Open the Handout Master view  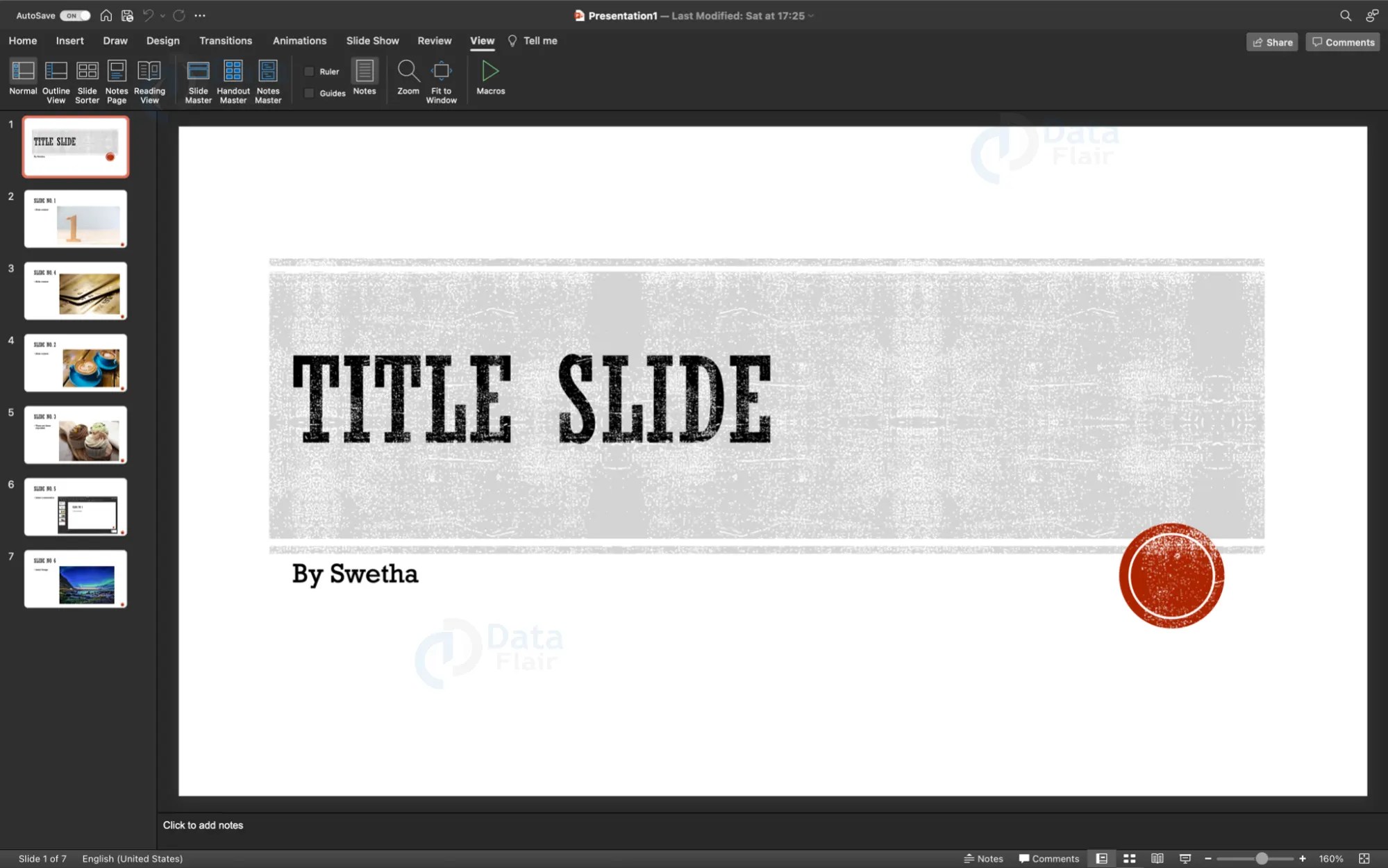(233, 80)
